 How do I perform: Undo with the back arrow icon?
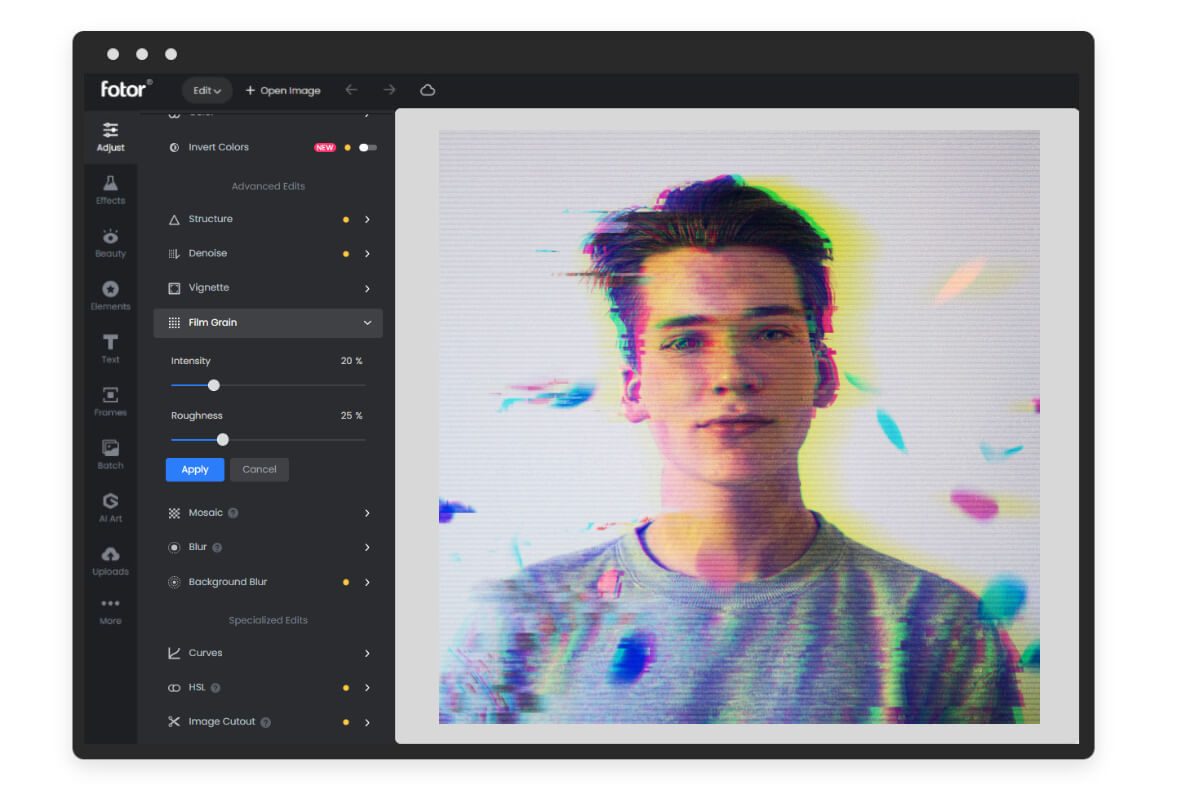351,90
